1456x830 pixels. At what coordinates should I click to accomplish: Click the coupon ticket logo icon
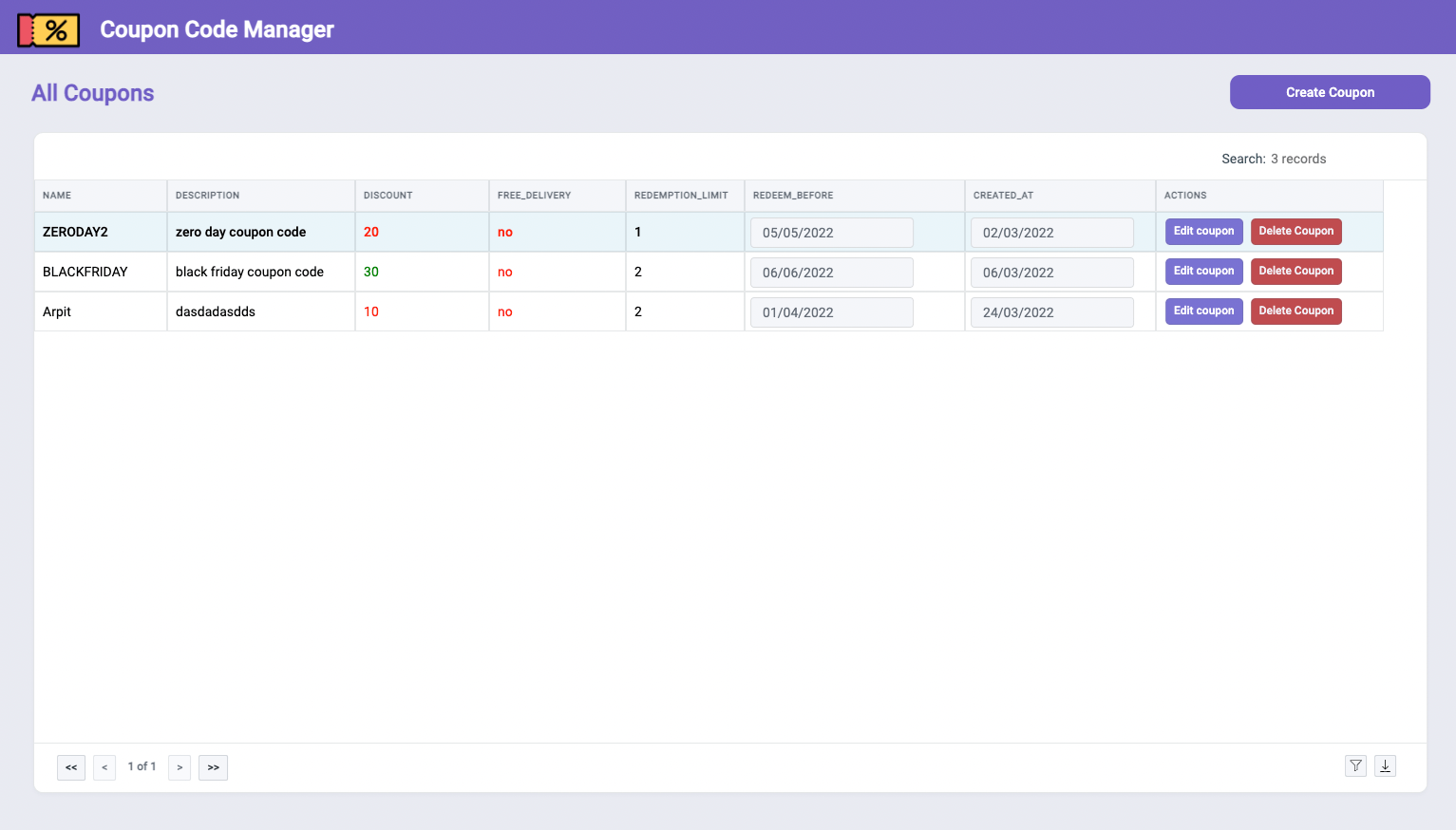[47, 29]
